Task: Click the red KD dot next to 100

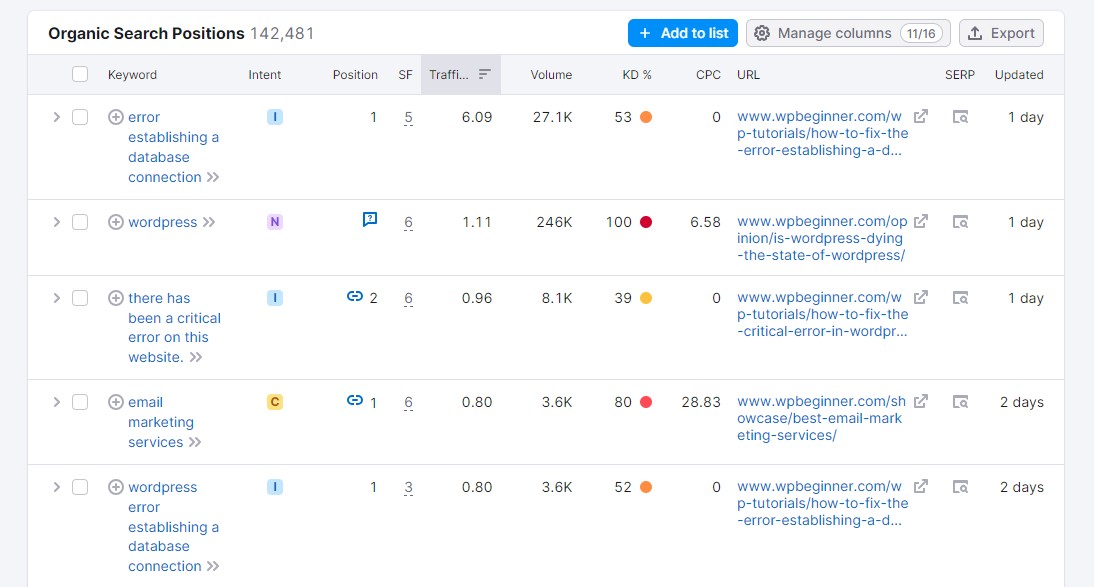Action: [x=646, y=222]
